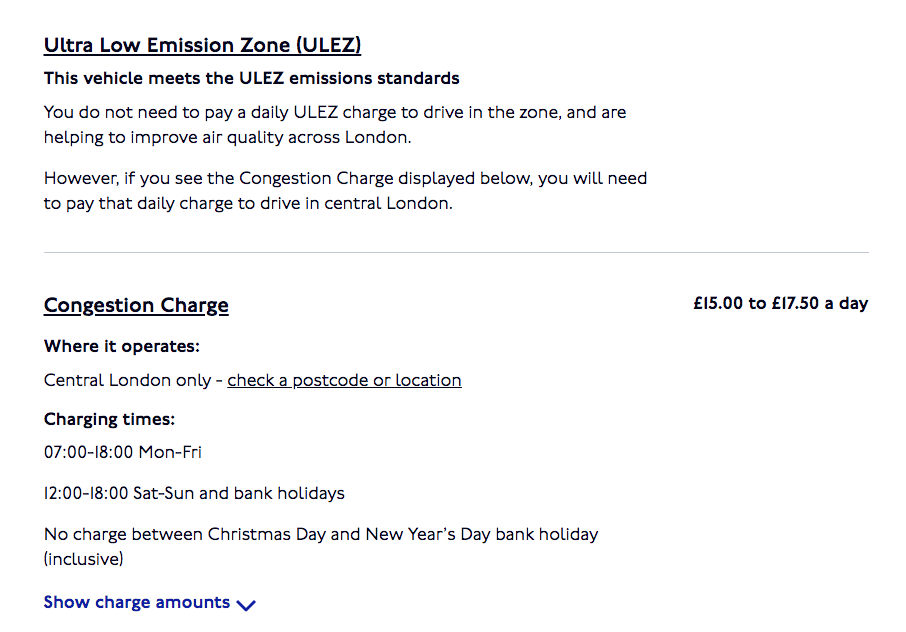Click the Charging times label
The width and height of the screenshot is (906, 632).
point(109,419)
